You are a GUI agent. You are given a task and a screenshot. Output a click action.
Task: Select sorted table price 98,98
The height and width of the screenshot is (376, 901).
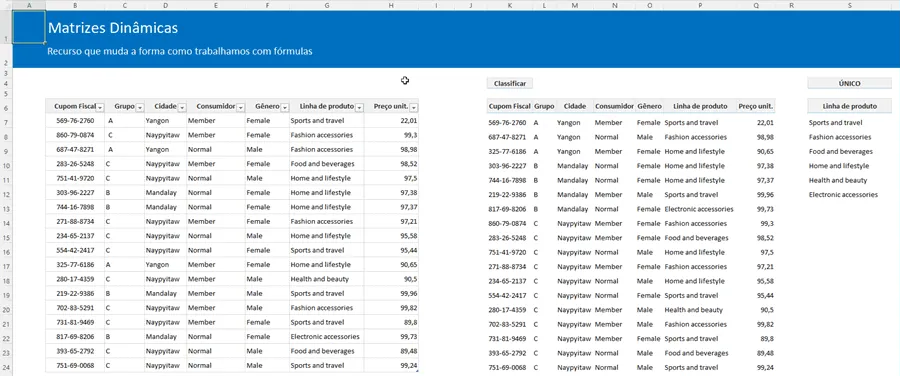(756, 137)
